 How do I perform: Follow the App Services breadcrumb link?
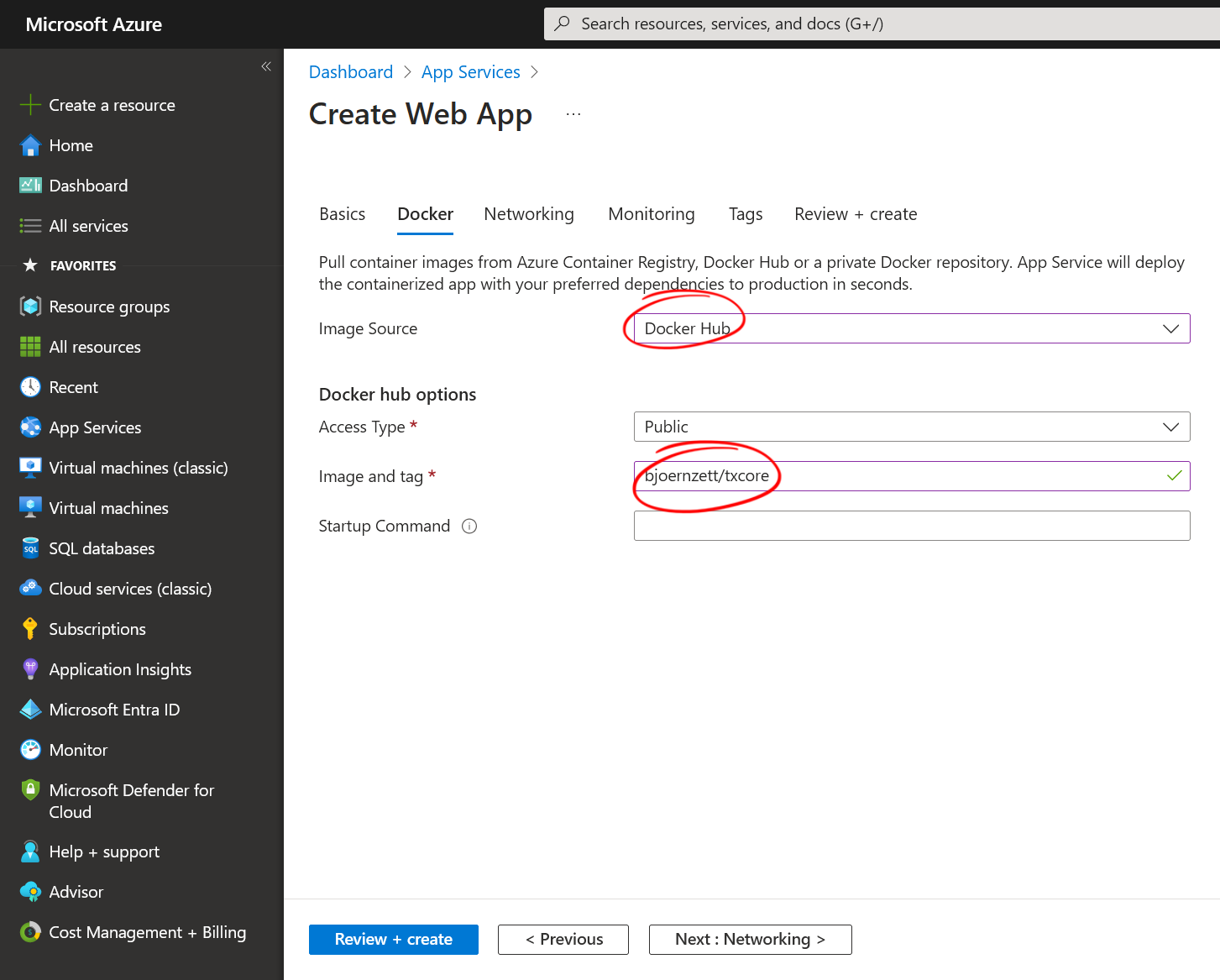pos(471,72)
